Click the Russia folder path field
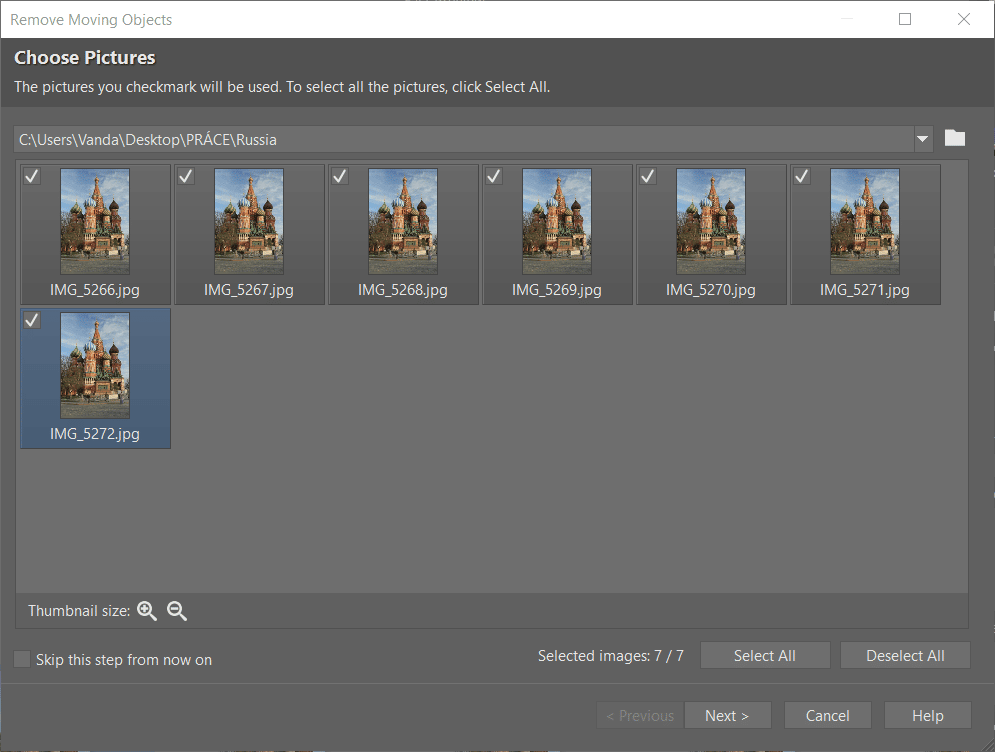This screenshot has width=995, height=752. pos(464,139)
